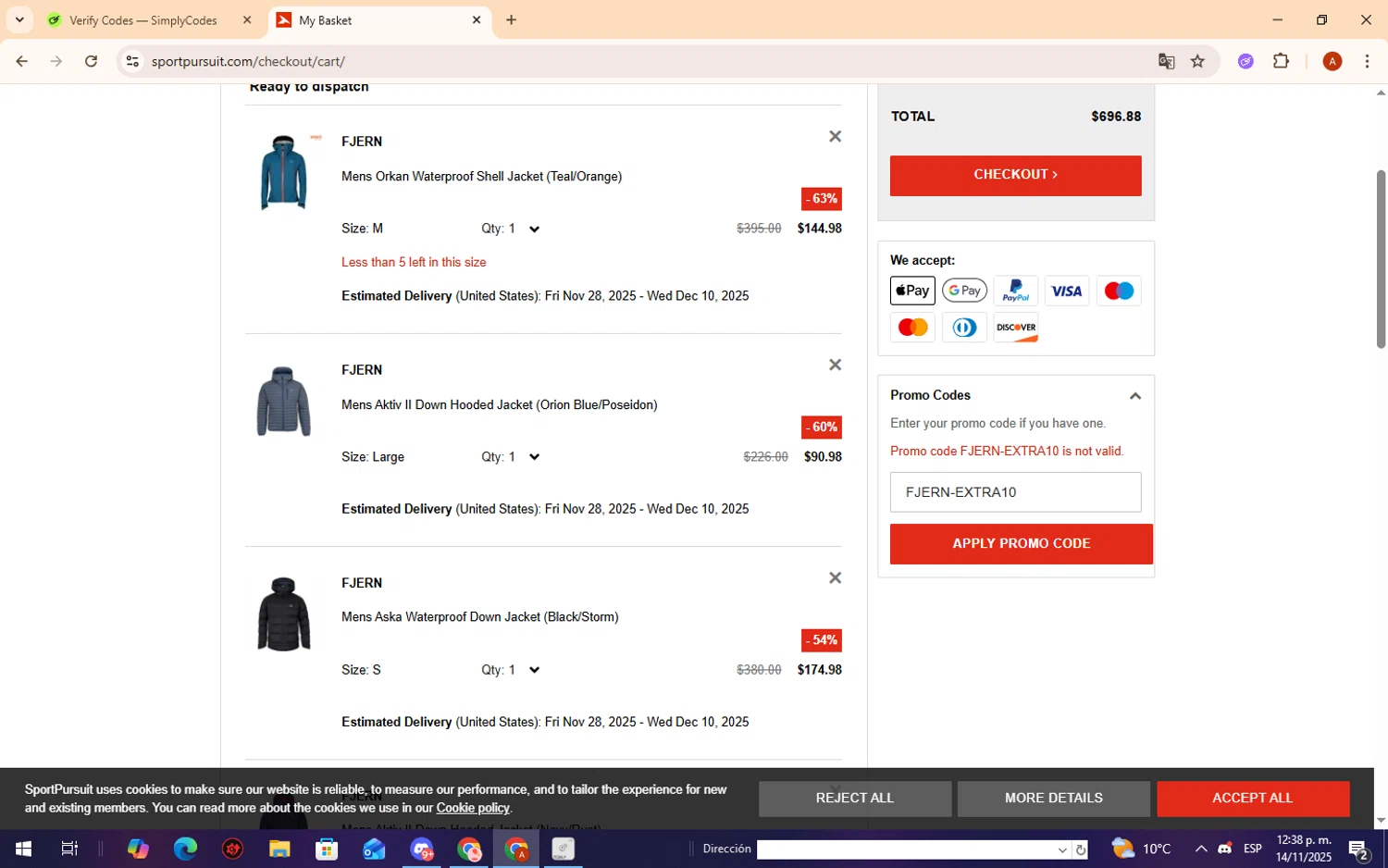Click the address bar URL
This screenshot has width=1388, height=868.
[x=248, y=62]
